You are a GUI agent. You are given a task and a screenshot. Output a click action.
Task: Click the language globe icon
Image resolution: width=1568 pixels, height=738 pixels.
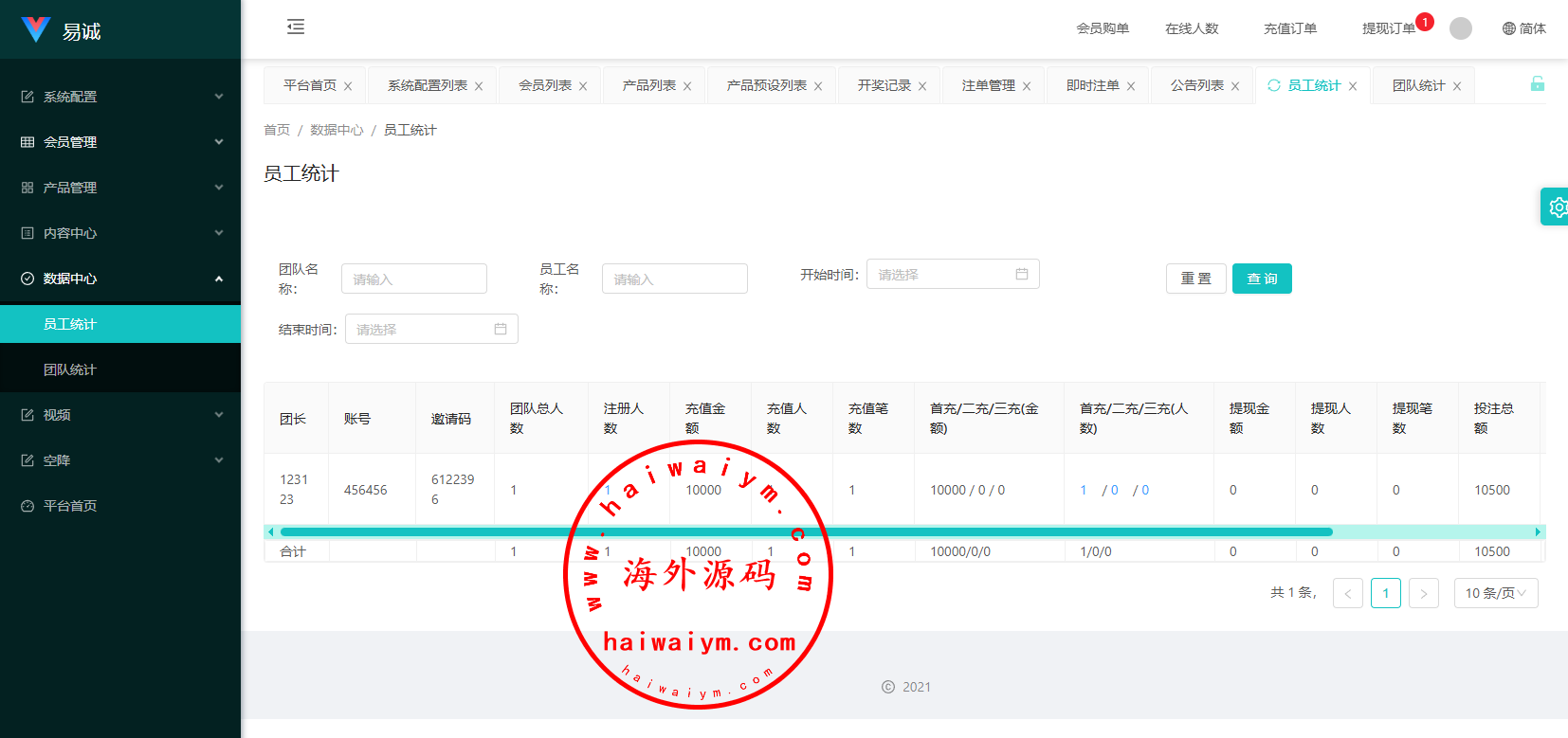click(1509, 28)
